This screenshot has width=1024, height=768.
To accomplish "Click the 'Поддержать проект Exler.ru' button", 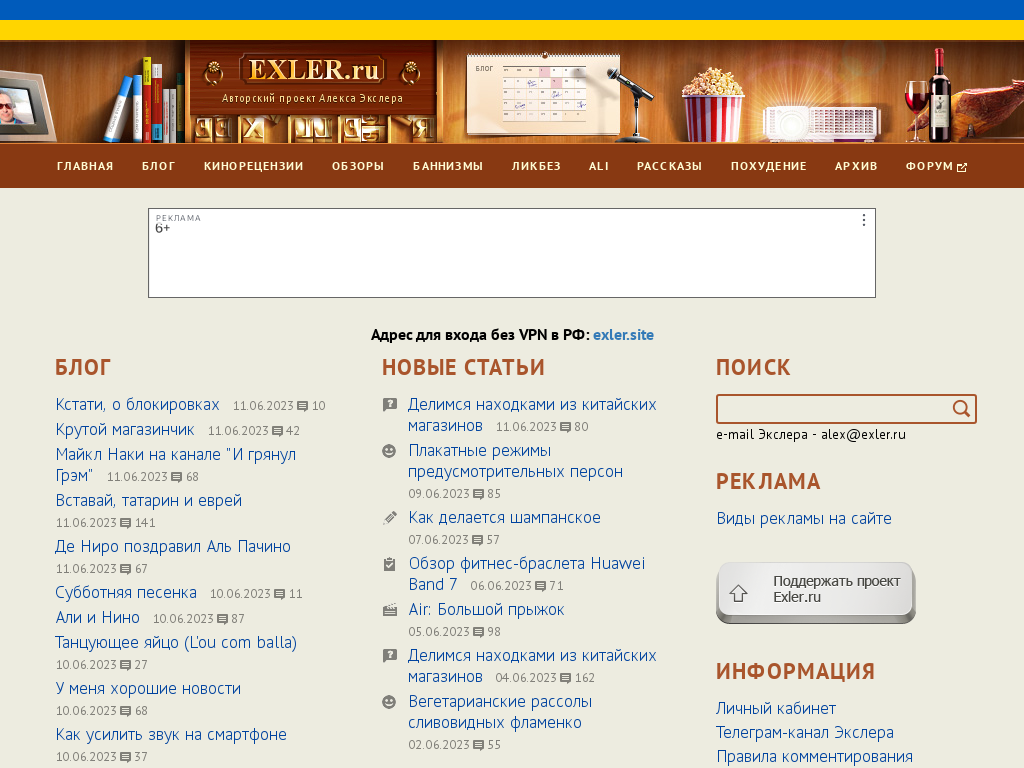I will 816,592.
